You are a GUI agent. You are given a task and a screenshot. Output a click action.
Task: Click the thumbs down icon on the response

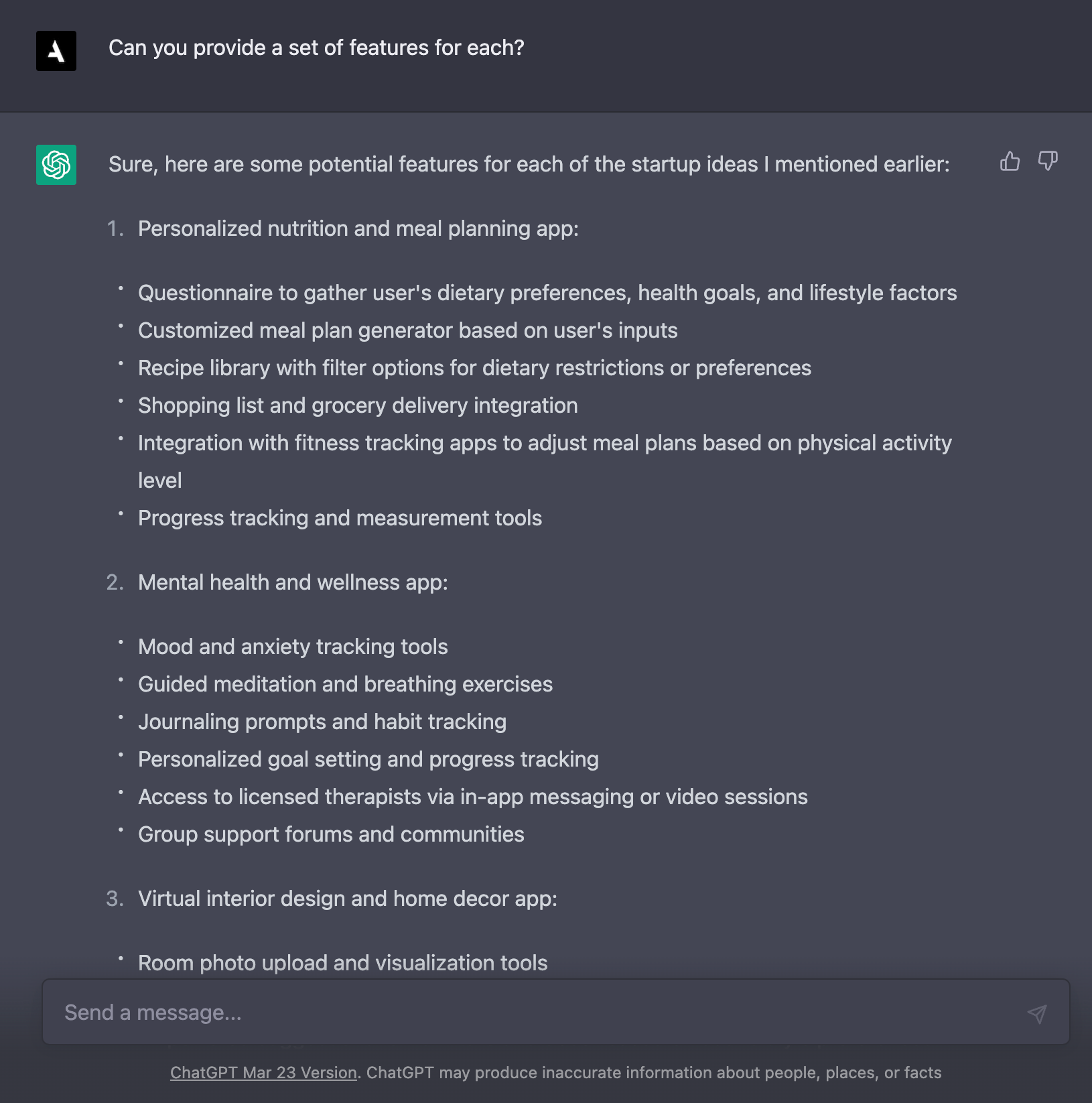click(x=1048, y=161)
